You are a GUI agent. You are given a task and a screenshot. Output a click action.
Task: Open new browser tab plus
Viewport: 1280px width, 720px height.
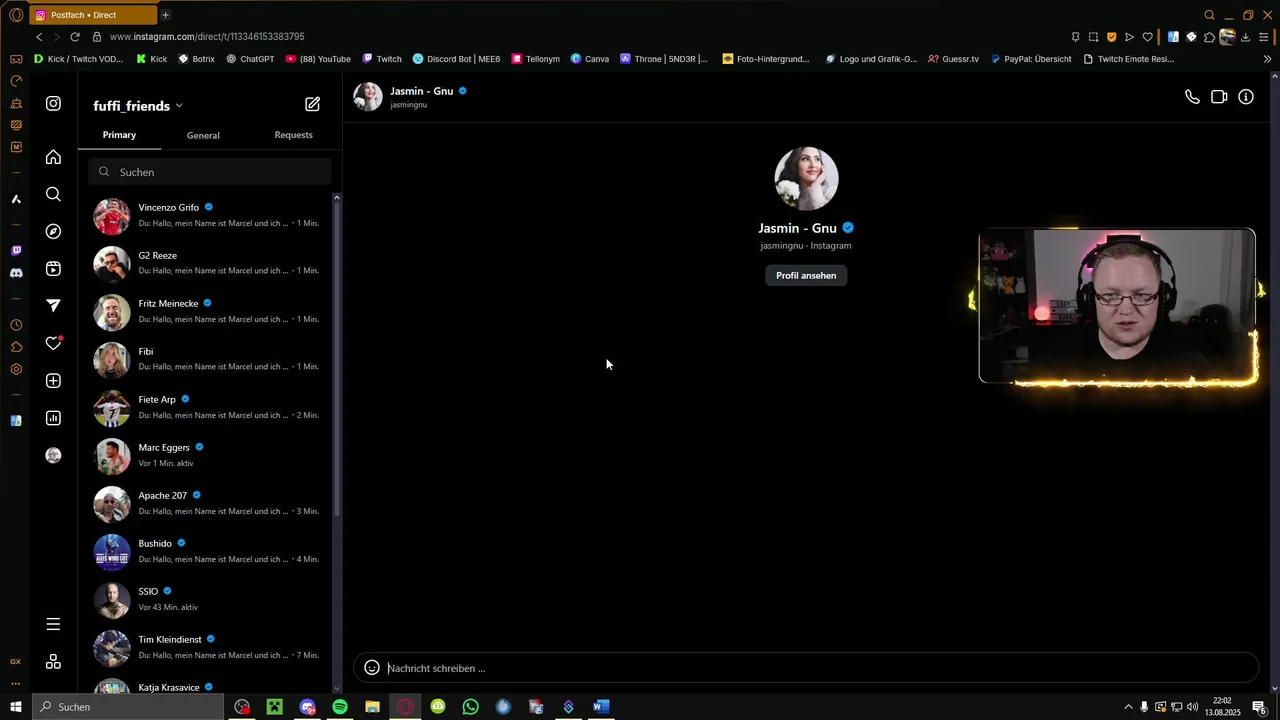(x=165, y=15)
